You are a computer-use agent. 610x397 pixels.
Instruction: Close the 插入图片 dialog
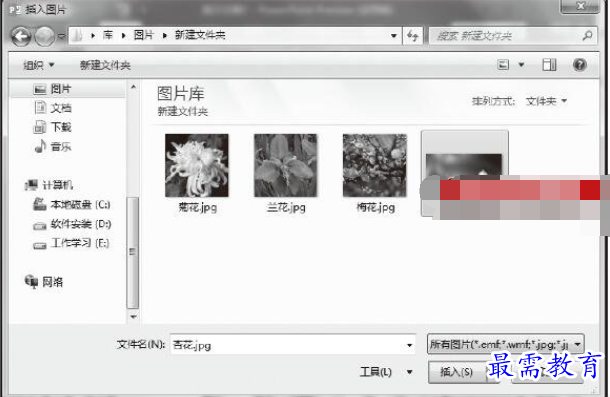[x=580, y=6]
